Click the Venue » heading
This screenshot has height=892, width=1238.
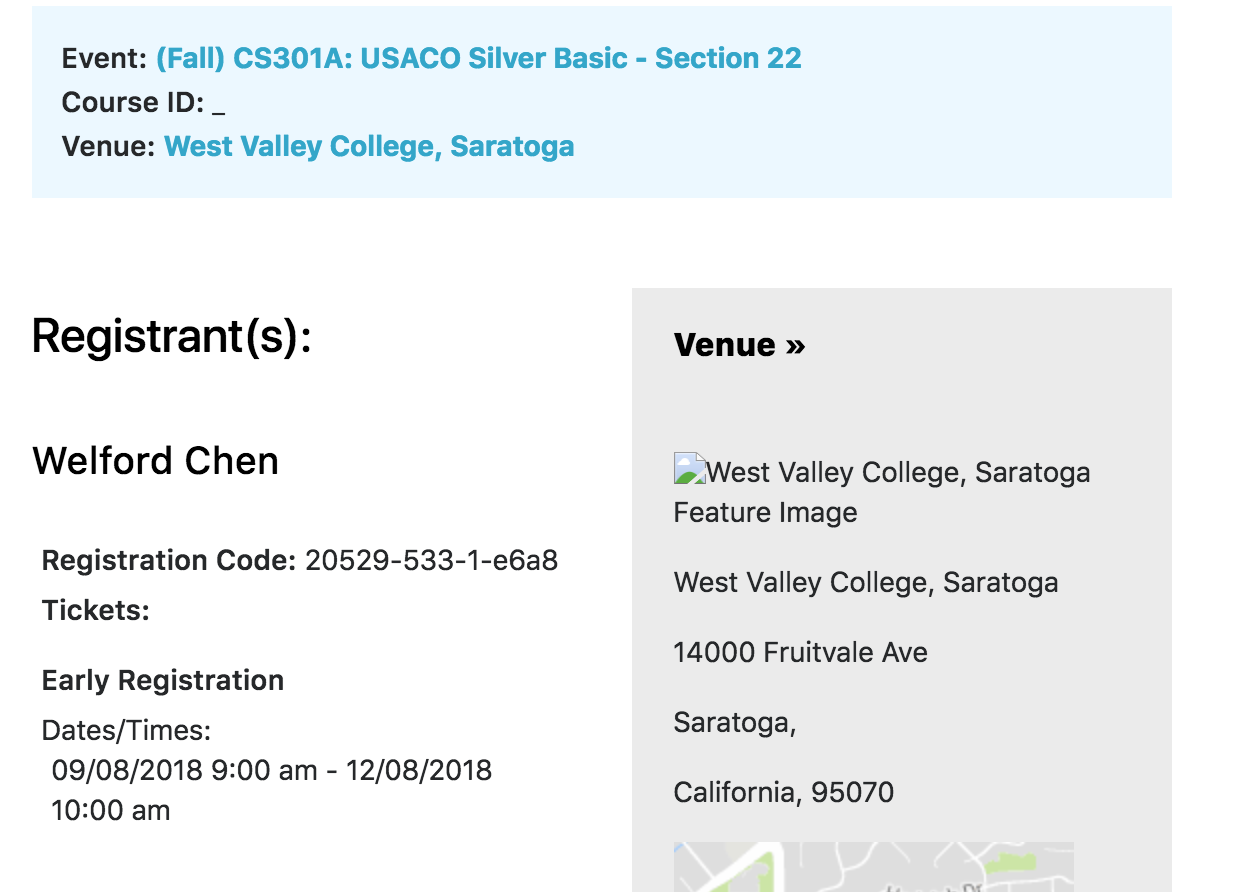pyautogui.click(x=739, y=344)
